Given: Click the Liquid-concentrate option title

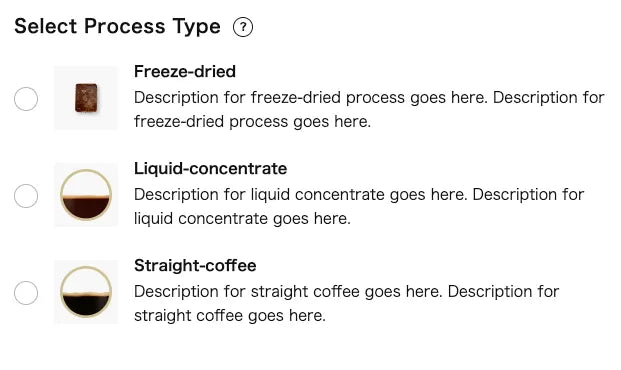Looking at the screenshot, I should click(210, 169).
